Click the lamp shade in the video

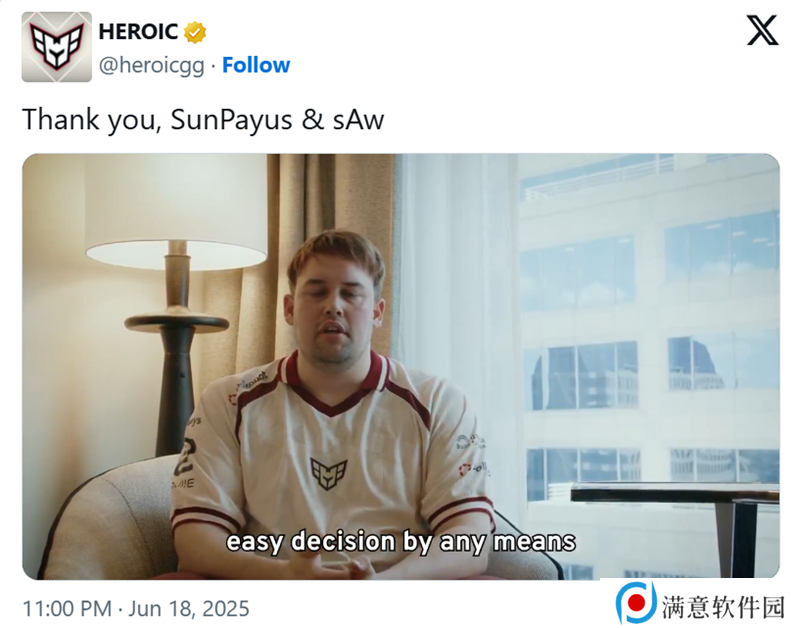(x=176, y=211)
